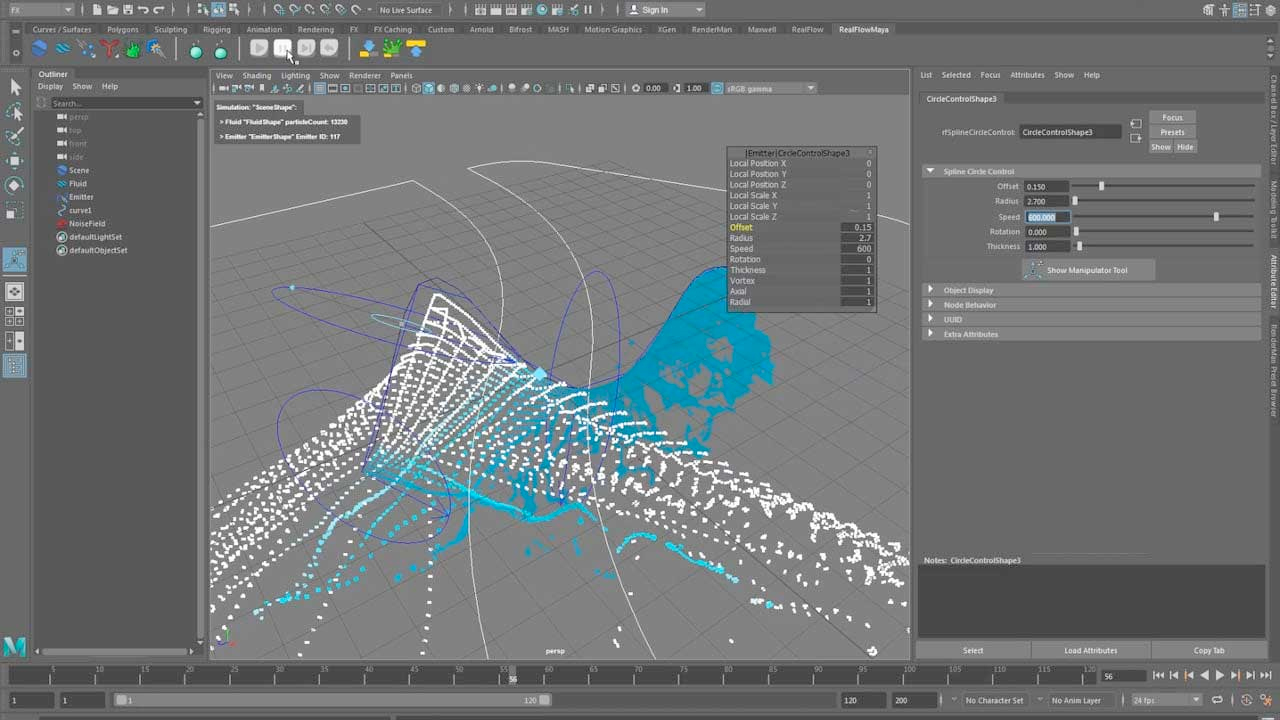Open the No Anim Layer dropdown
Viewport: 1280px width, 720px height.
tap(1081, 700)
